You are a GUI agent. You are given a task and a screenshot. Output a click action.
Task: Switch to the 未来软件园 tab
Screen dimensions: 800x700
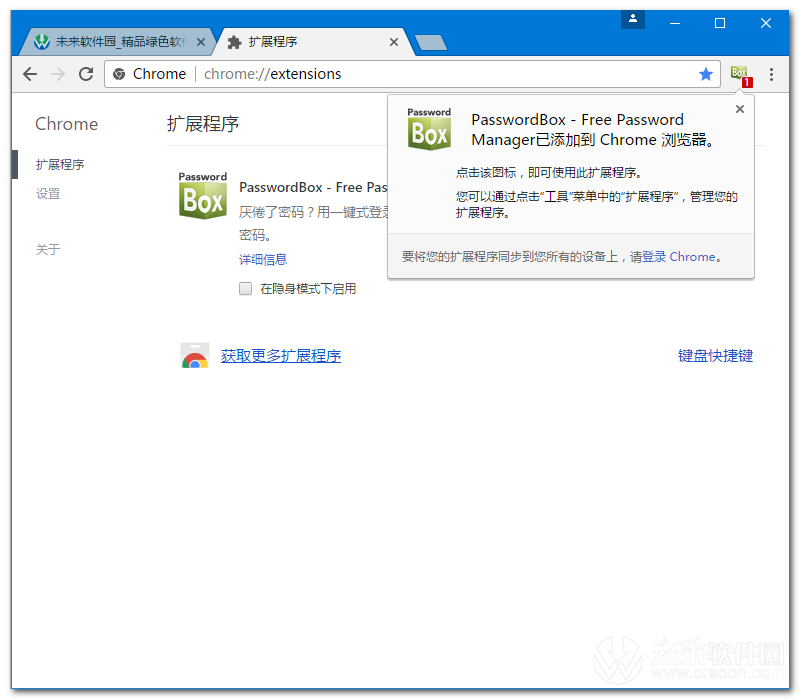[116, 42]
